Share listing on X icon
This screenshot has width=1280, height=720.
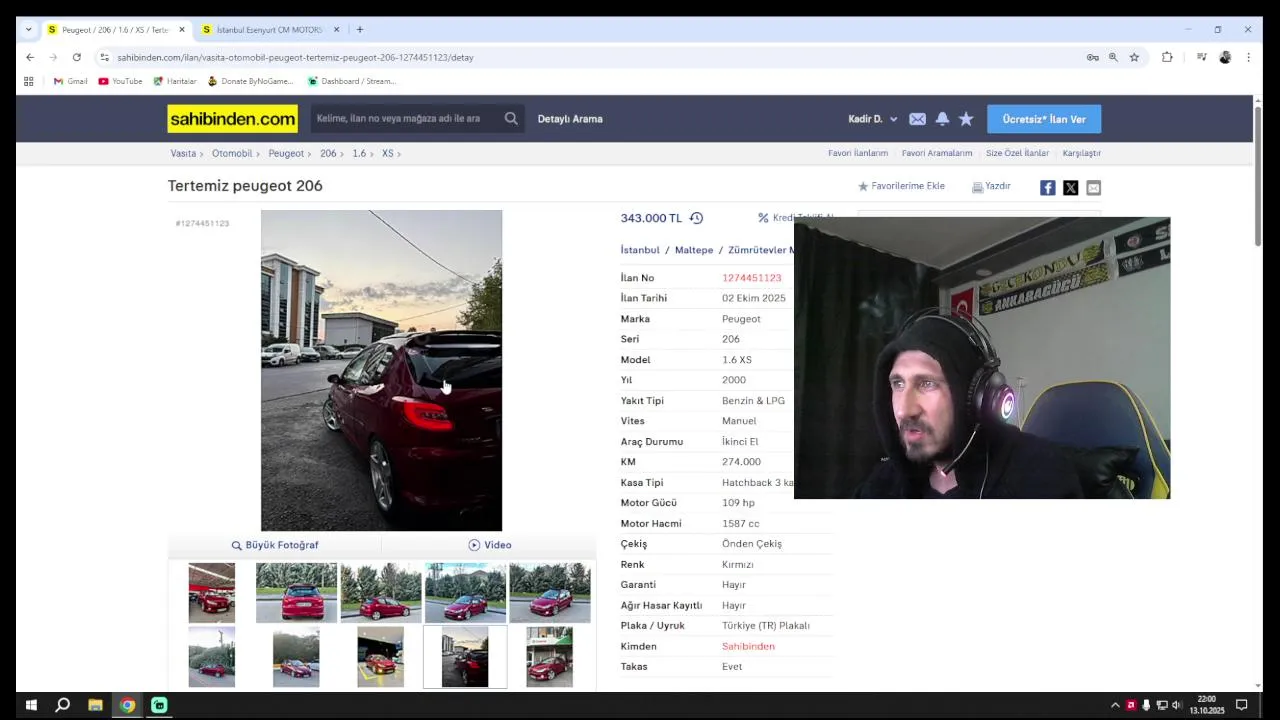tap(1070, 187)
